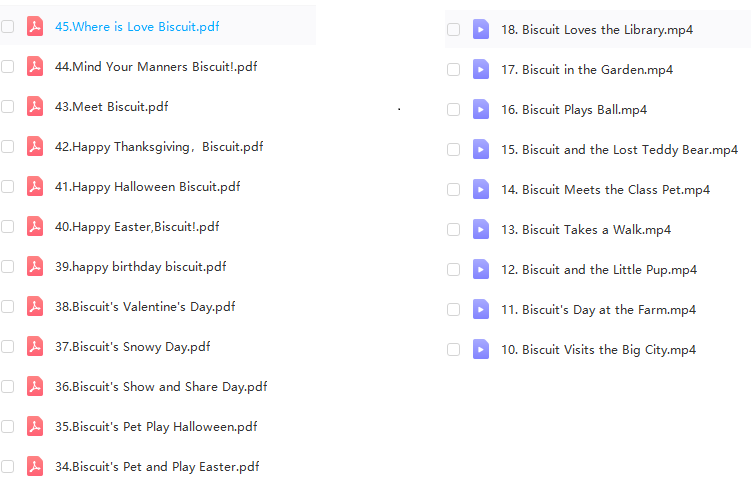Viewport: 751px width, 492px height.
Task: Tick checkbox for 12. Biscuit and the Little Pup.mp4
Action: 454,269
